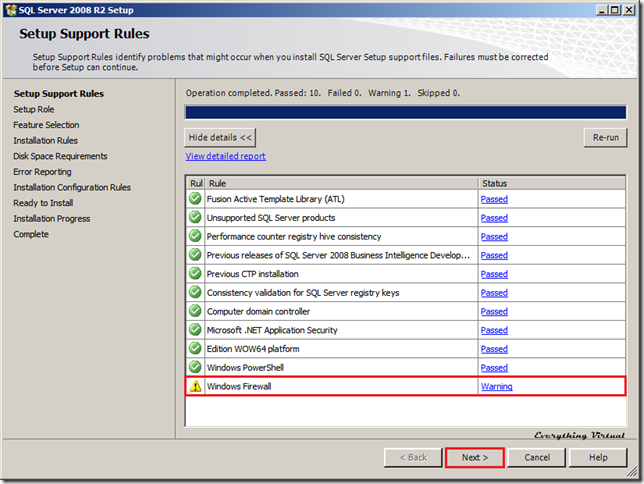Viewport: 644px width, 484px height.
Task: Click the Fusion Active Template Library rule name
Action: pyautogui.click(x=275, y=199)
